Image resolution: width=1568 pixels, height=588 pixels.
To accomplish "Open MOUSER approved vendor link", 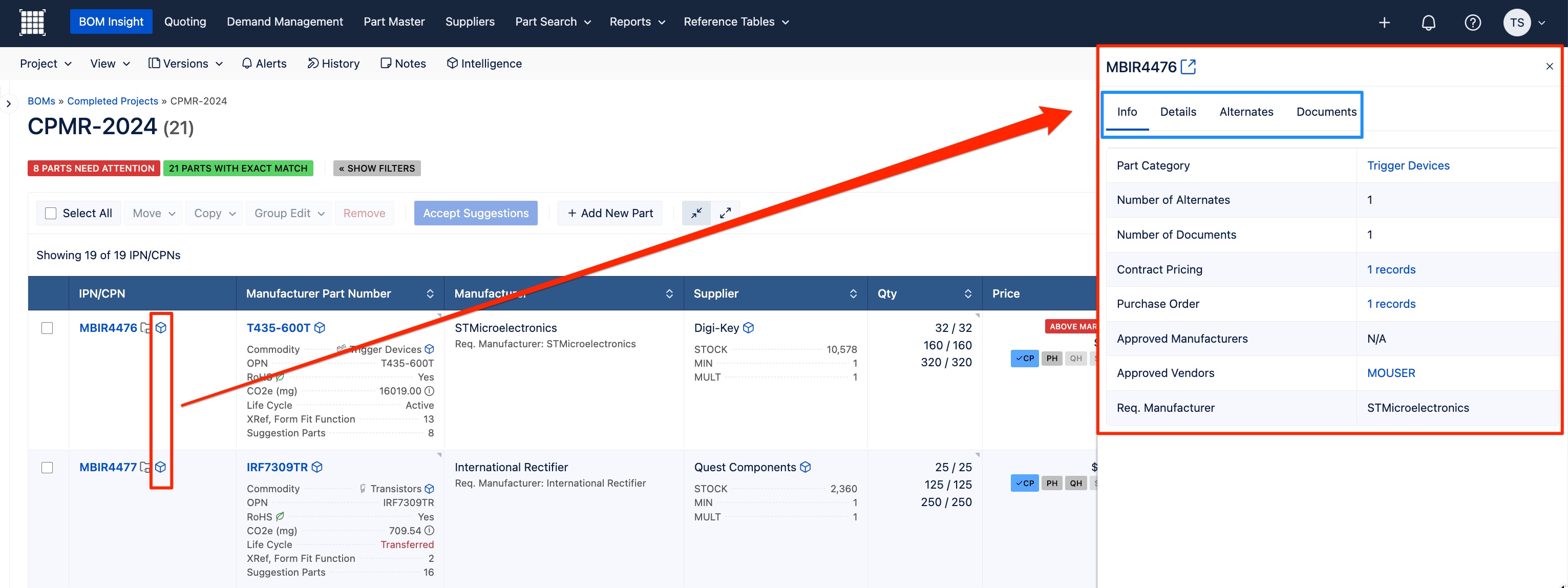I will 1391,373.
